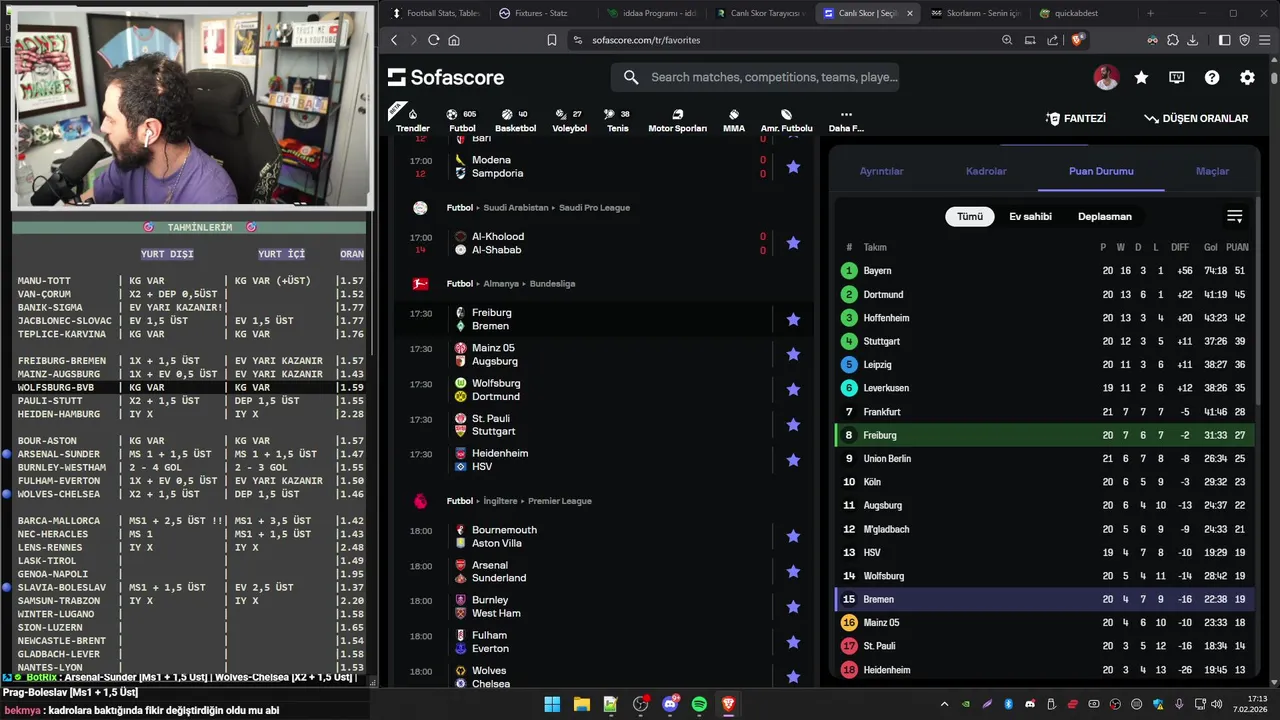
Task: Click the Brave shield icon in address bar
Action: coord(1077,40)
